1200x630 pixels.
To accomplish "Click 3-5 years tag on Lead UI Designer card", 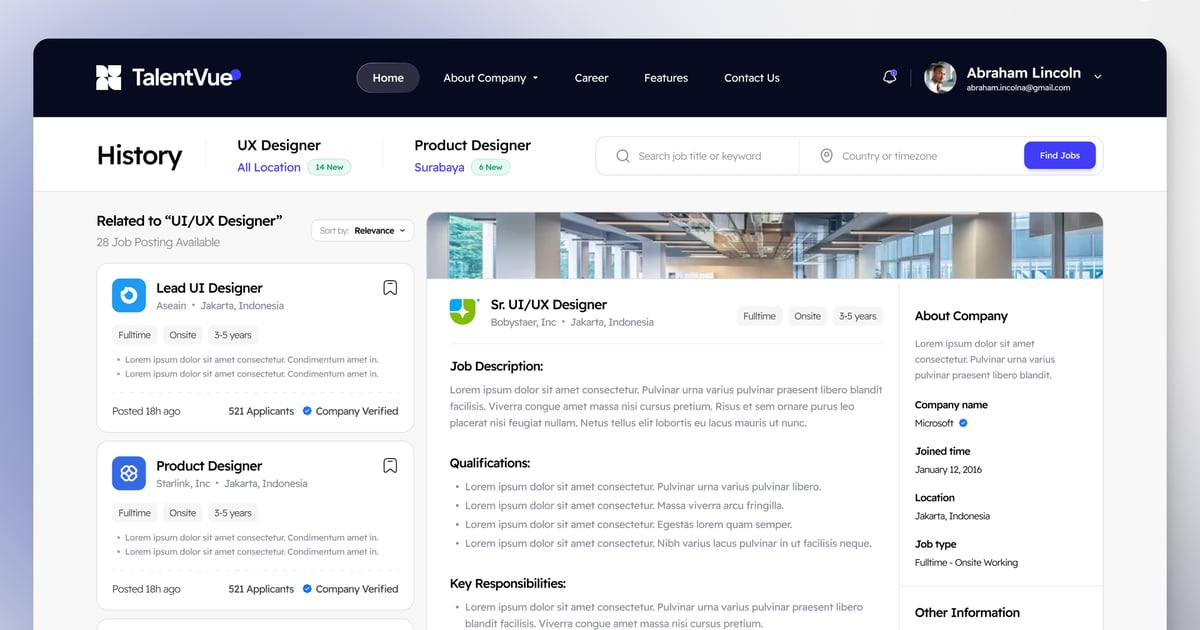I will click(x=233, y=335).
